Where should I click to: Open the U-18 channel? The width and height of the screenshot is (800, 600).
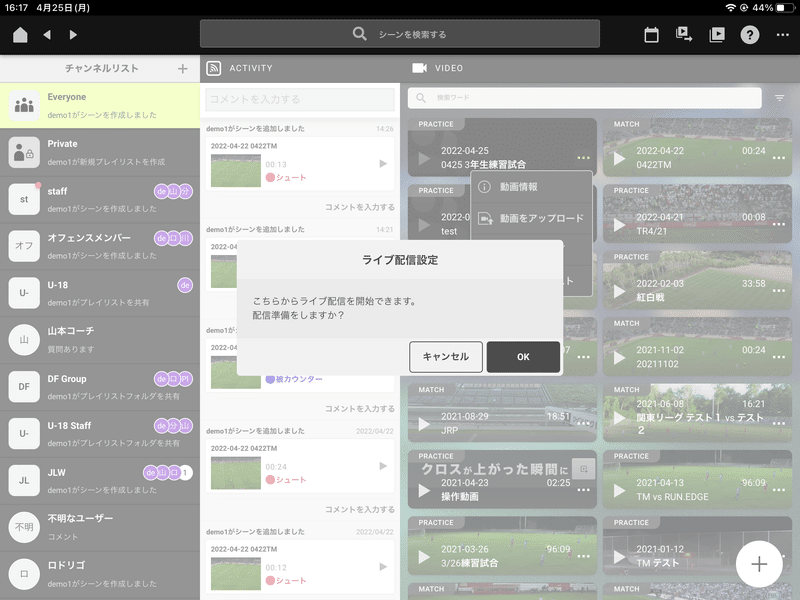[100, 293]
